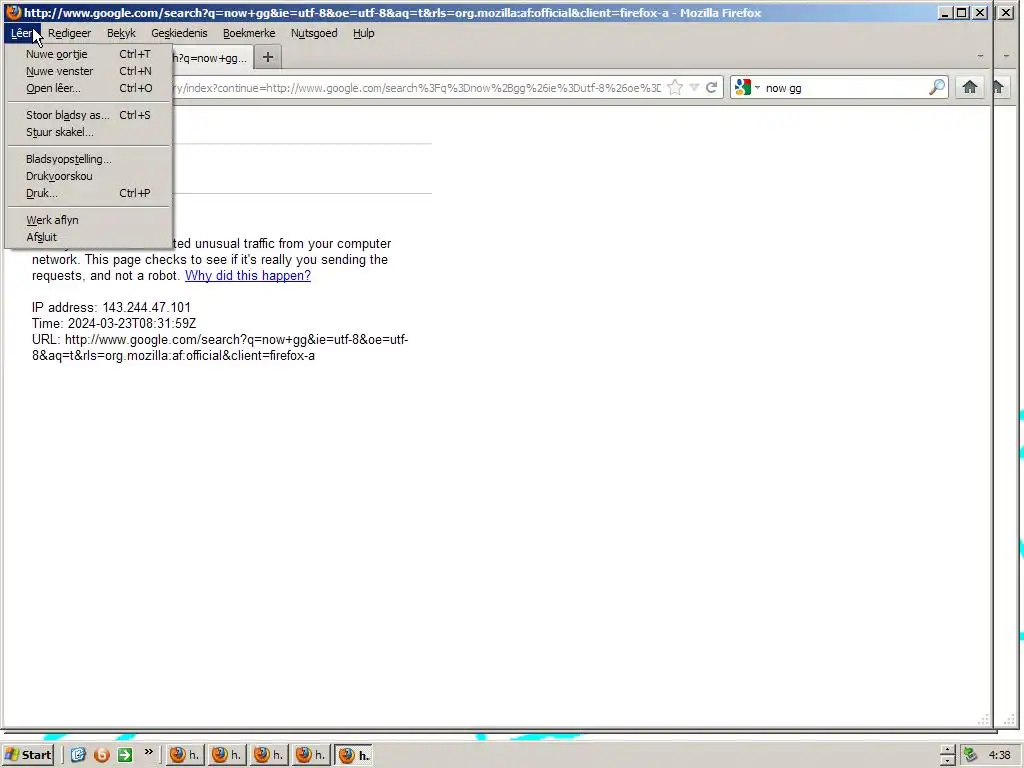Click the orange quick launch icon
The image size is (1024, 768).
[x=101, y=755]
